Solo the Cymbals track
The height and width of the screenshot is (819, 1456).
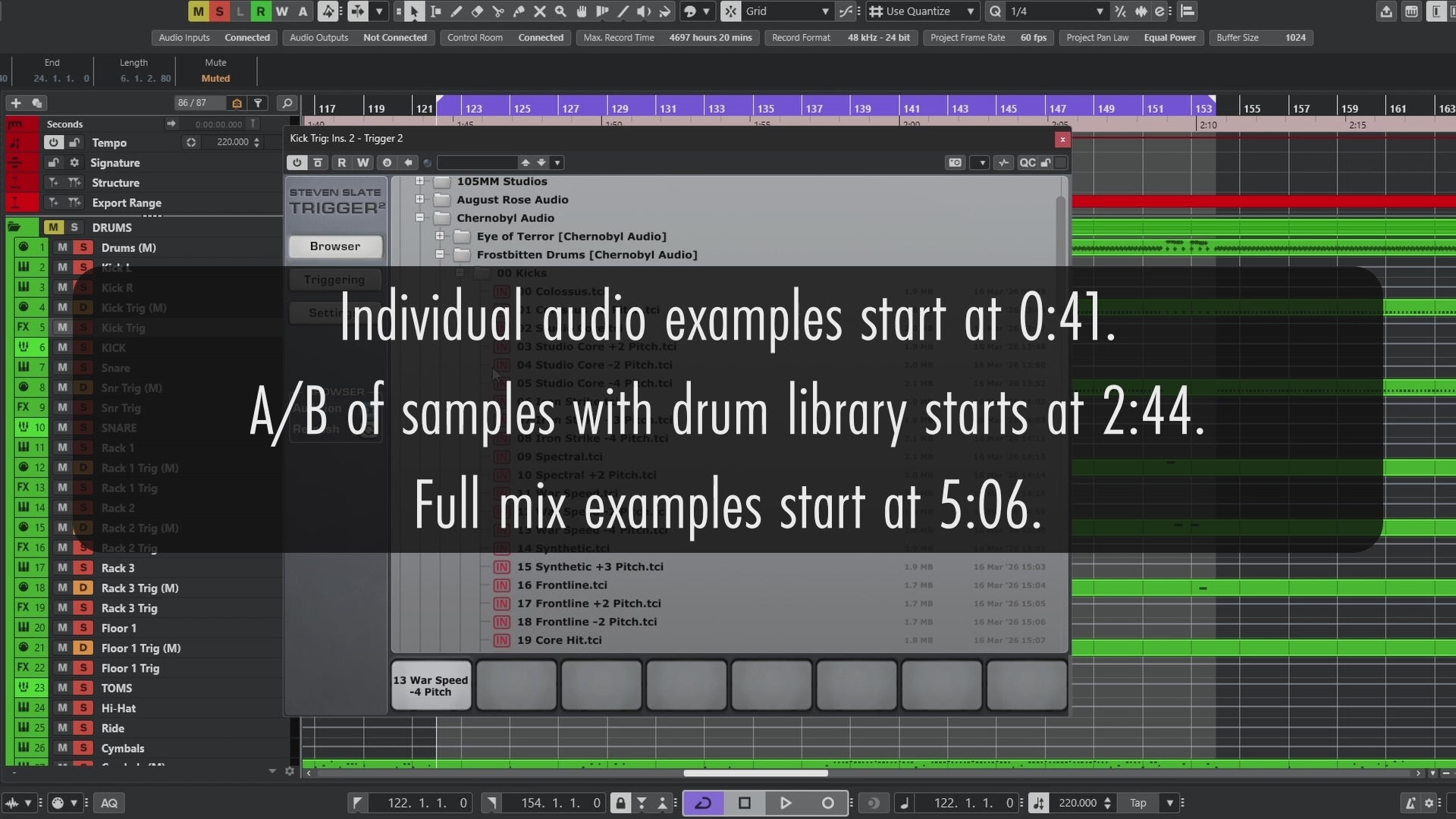[83, 748]
